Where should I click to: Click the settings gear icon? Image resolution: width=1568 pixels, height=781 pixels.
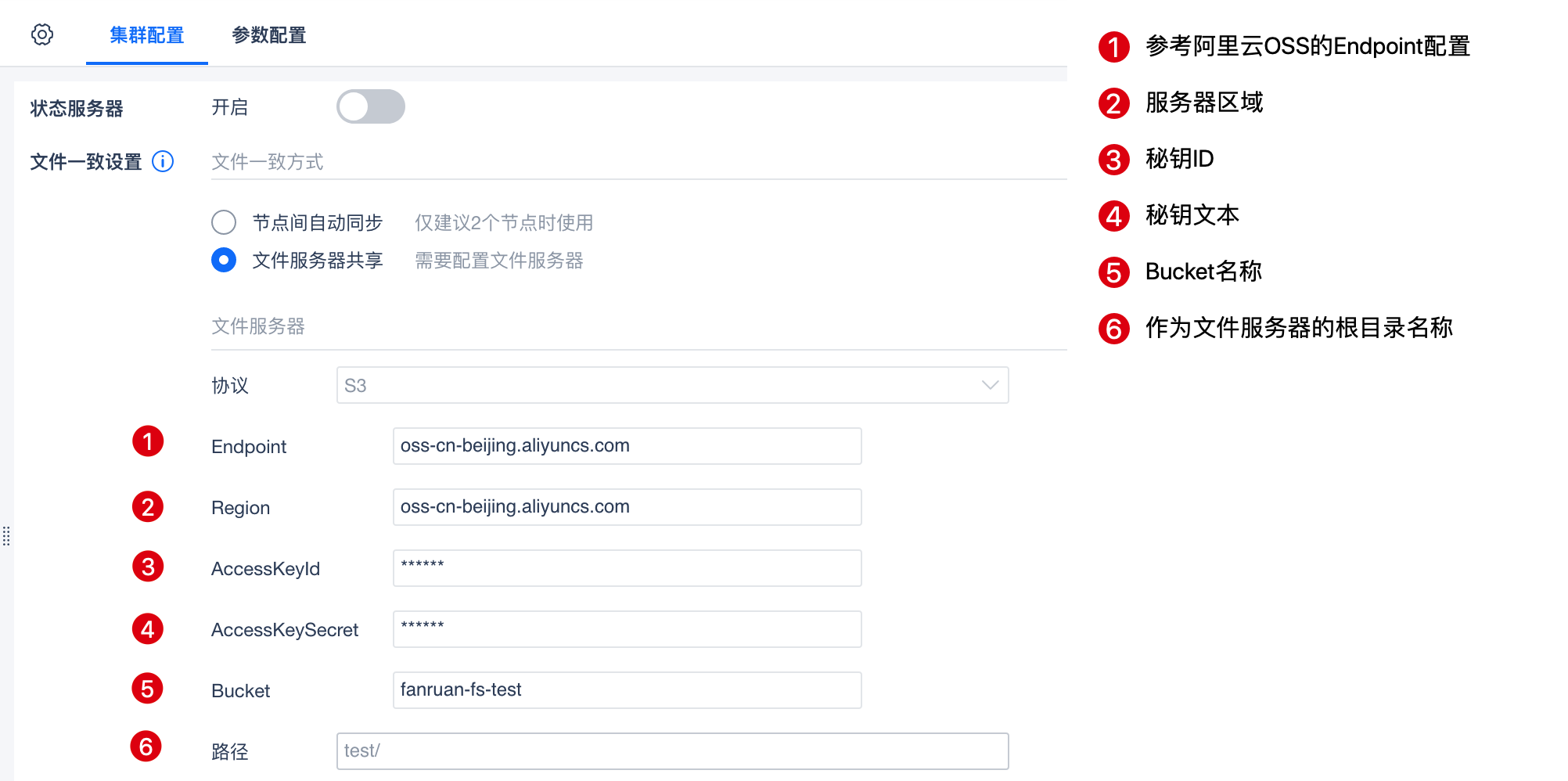[x=42, y=34]
